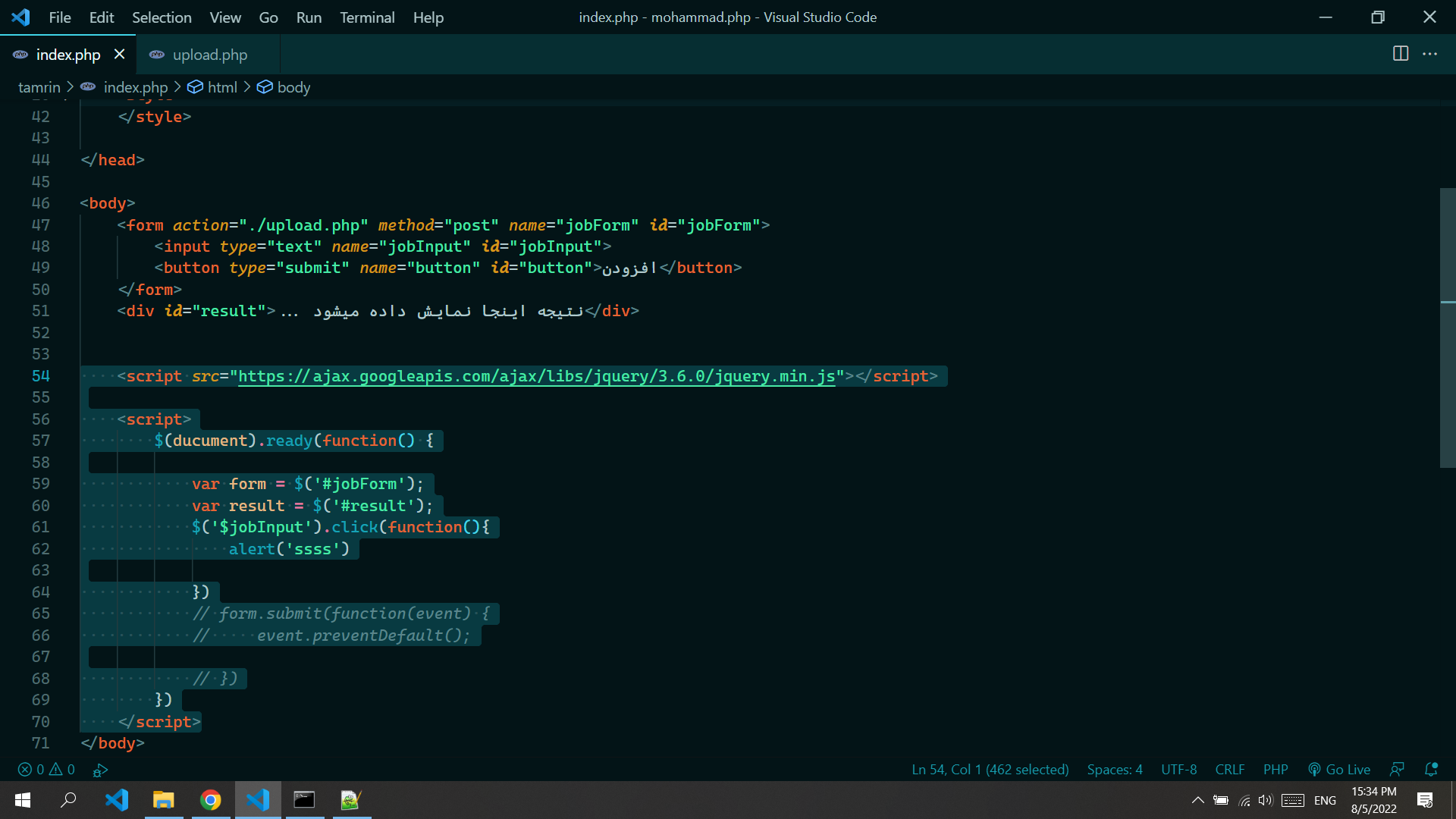Open the Terminal menu
The width and height of the screenshot is (1456, 819).
point(367,17)
